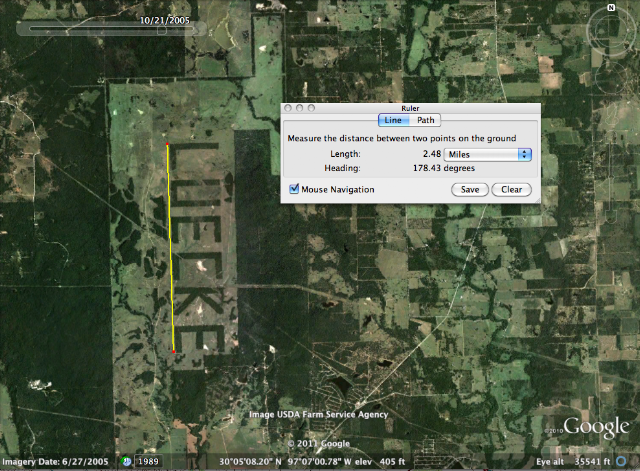Click the historical imagery time slider thumb
Viewport: 640px width, 471px height.
[x=162, y=29]
